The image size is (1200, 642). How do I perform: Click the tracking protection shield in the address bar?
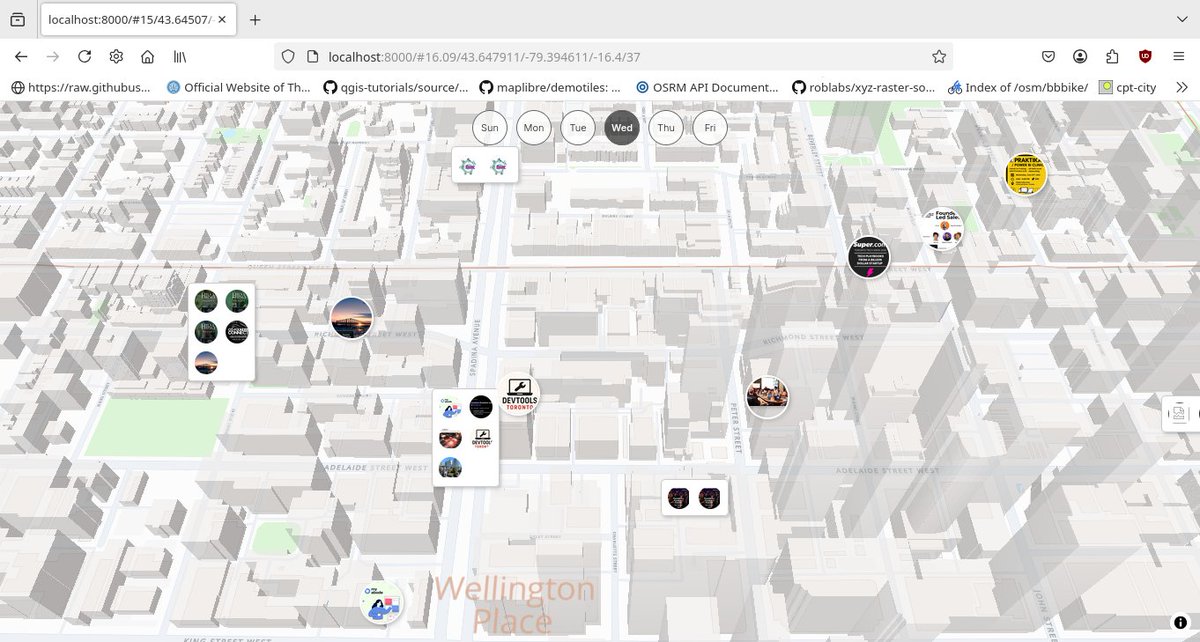click(288, 57)
